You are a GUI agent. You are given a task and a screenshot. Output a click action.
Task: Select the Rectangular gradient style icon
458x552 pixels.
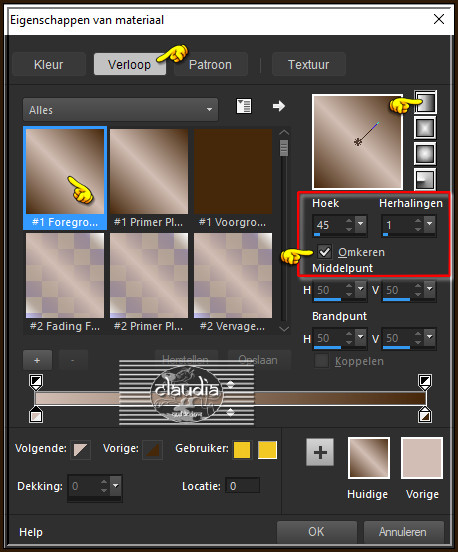tap(425, 128)
